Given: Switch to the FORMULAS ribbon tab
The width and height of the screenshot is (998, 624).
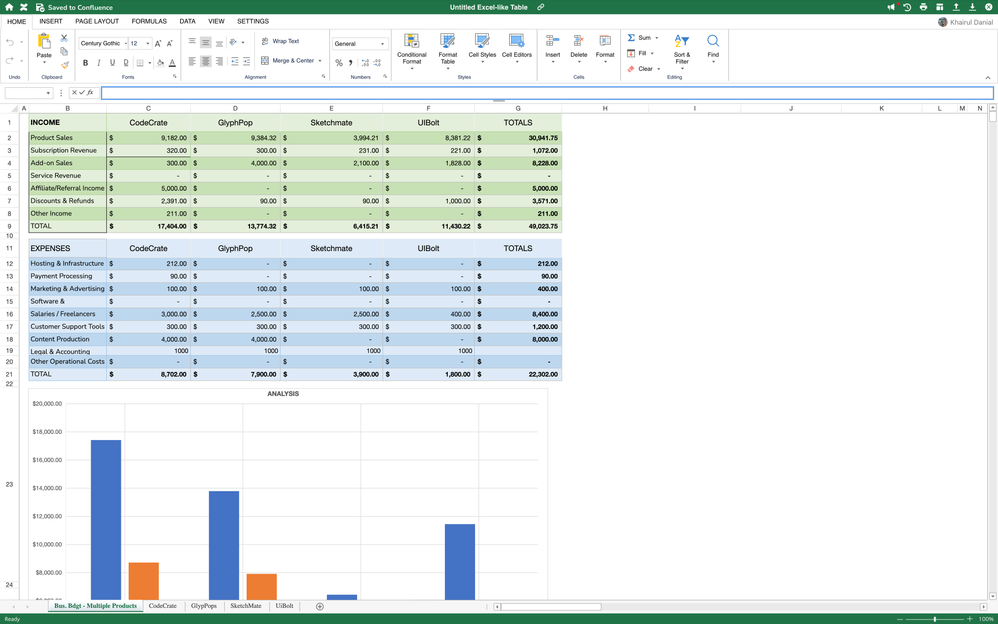Looking at the screenshot, I should click(149, 22).
